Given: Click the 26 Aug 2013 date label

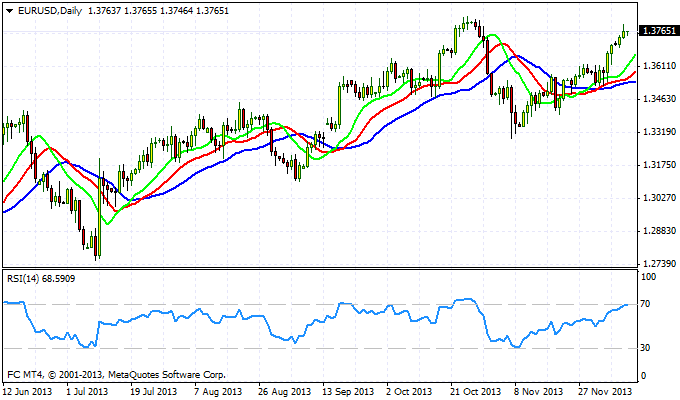Looking at the screenshot, I should [284, 391].
